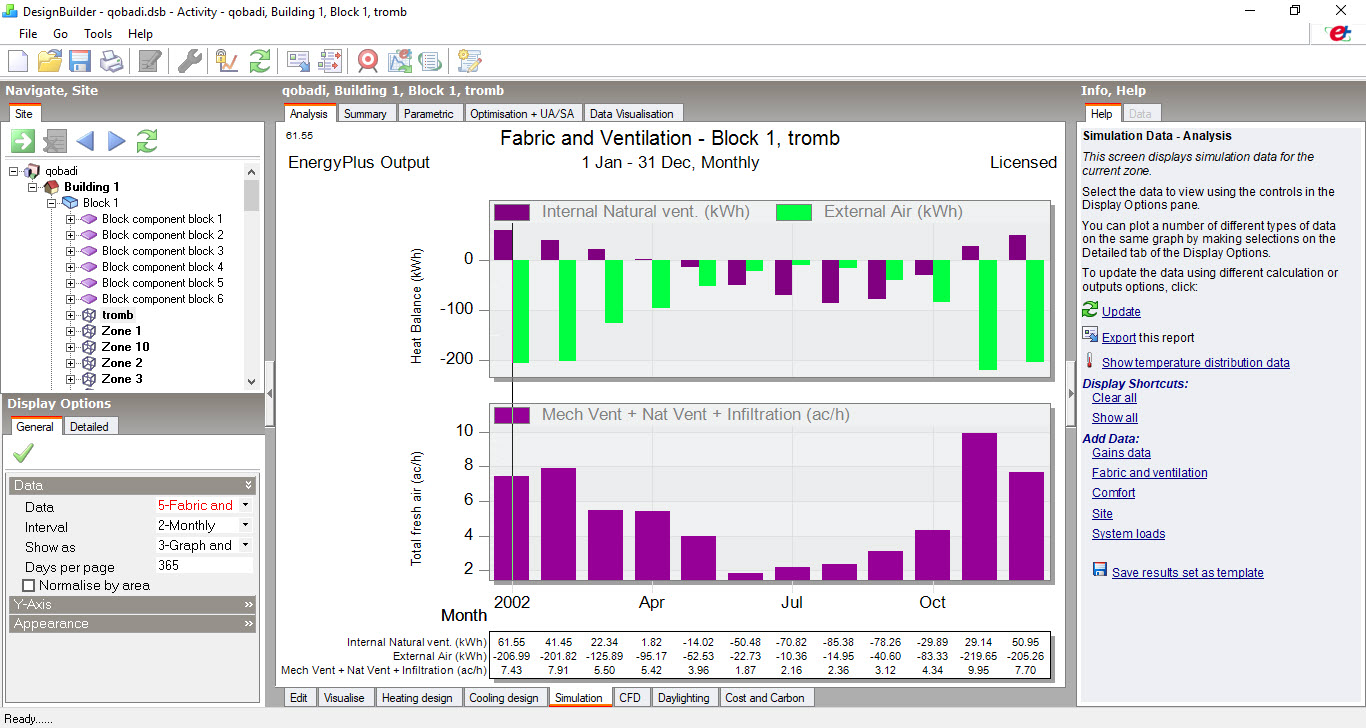Image resolution: width=1366 pixels, height=728 pixels.
Task: Click the green External Air legend swatch
Action: pos(794,212)
